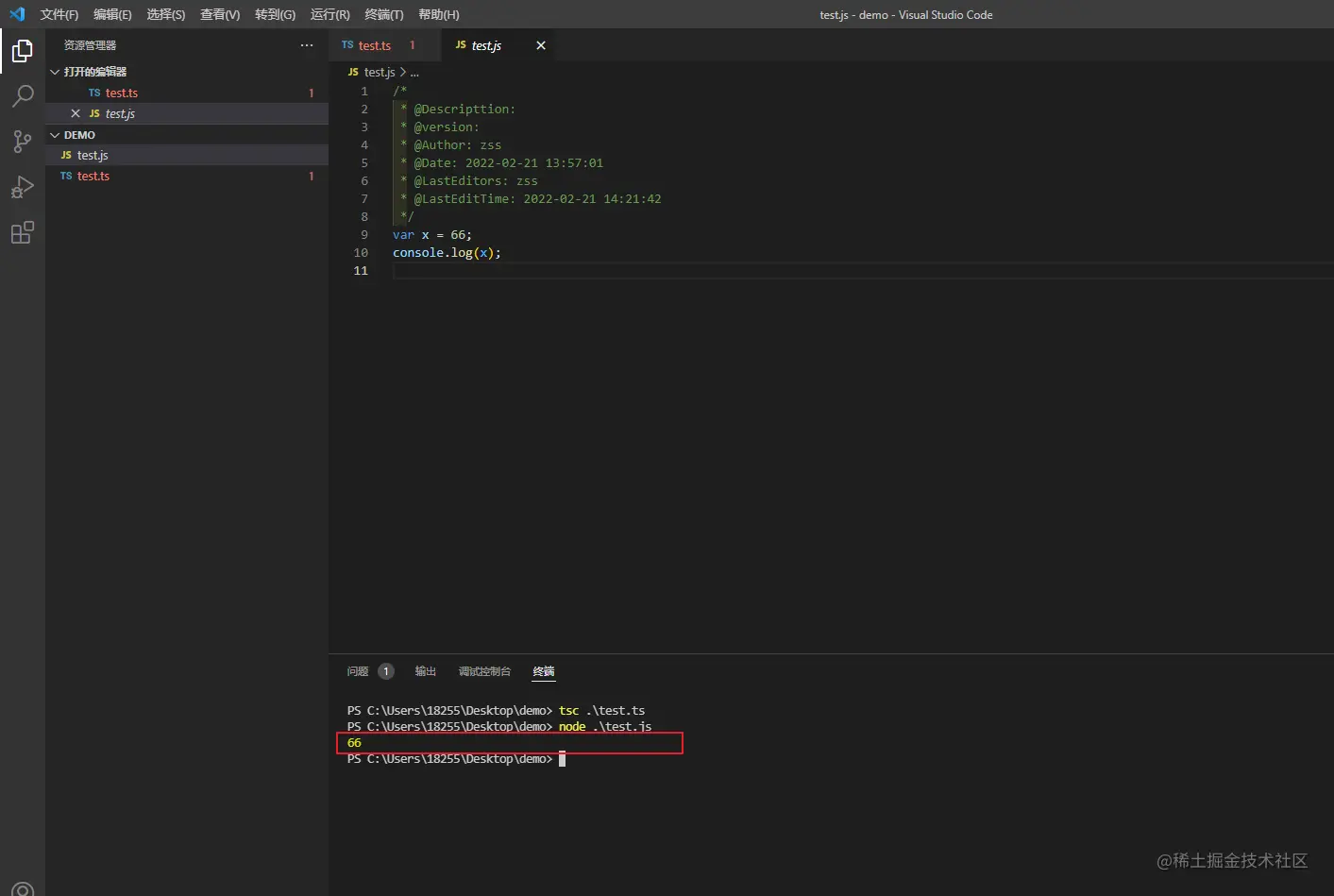The height and width of the screenshot is (896, 1334).
Task: Open the 终端(T) menu
Action: (x=383, y=14)
